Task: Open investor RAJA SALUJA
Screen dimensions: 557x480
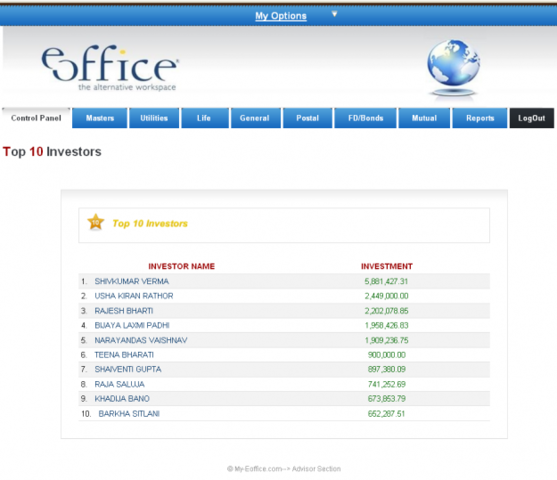Action: tap(119, 384)
